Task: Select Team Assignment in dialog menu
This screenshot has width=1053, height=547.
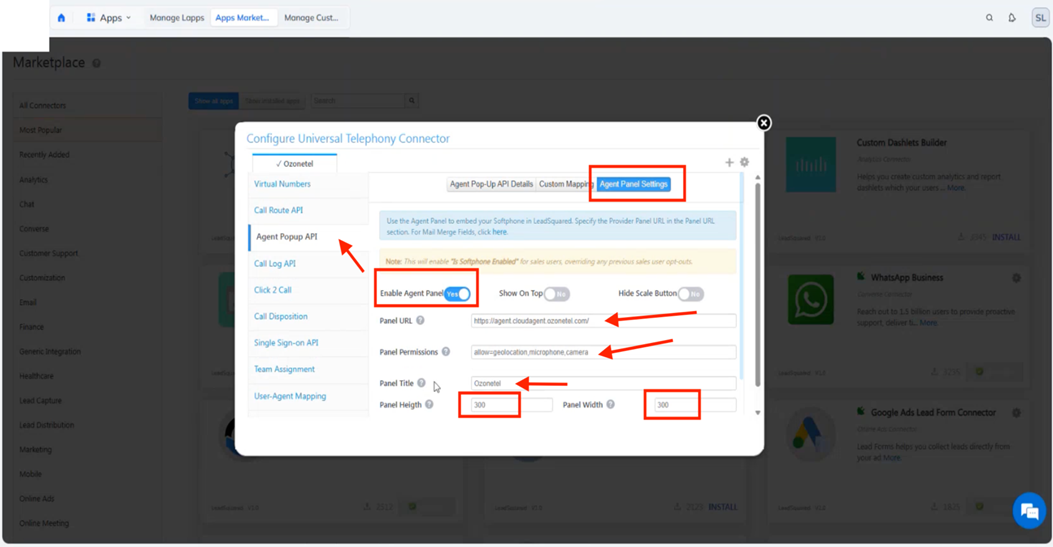Action: pyautogui.click(x=284, y=369)
